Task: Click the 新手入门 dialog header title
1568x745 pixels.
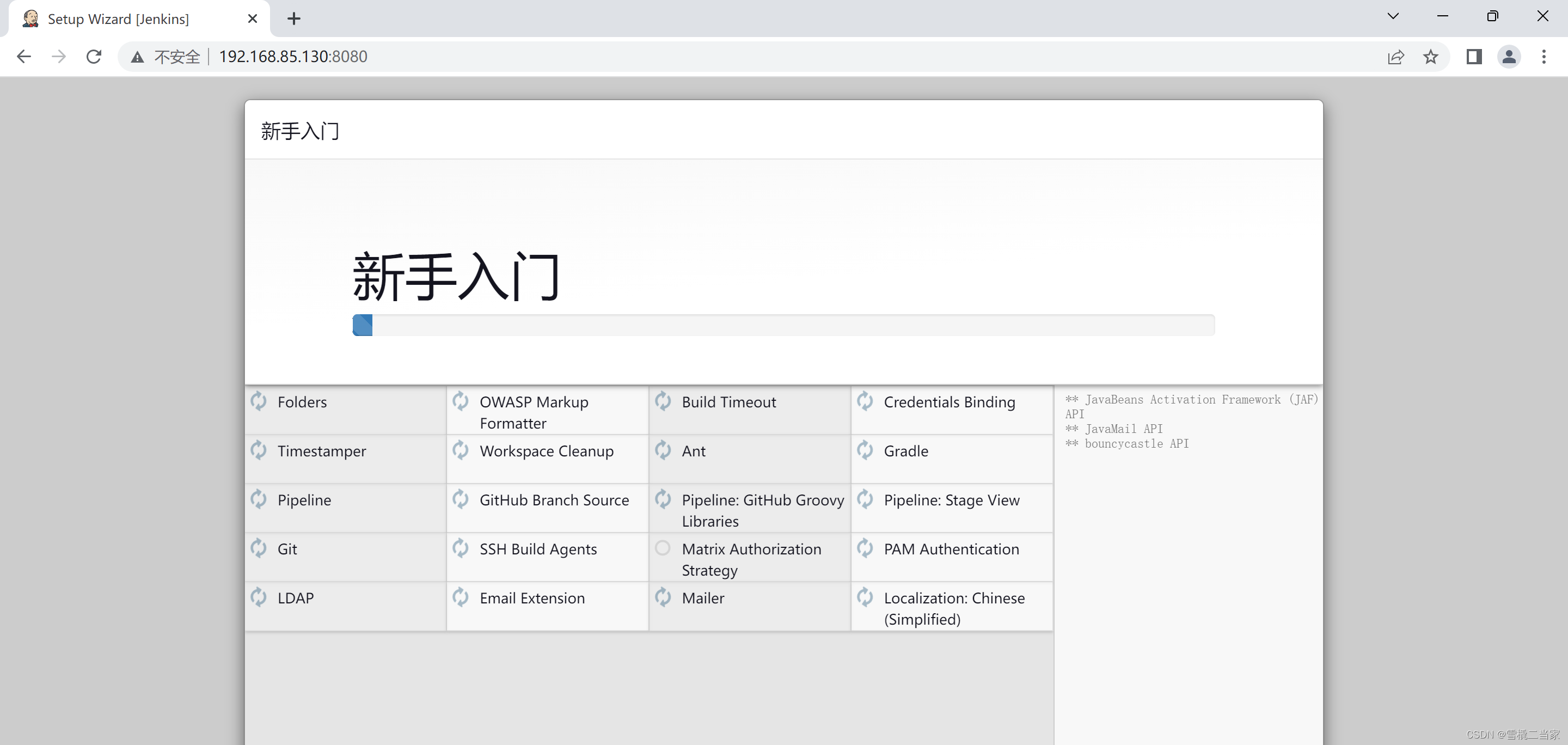Action: click(300, 131)
